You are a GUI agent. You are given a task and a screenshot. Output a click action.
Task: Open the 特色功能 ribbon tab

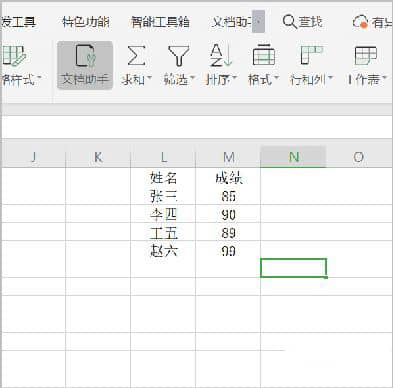[85, 22]
